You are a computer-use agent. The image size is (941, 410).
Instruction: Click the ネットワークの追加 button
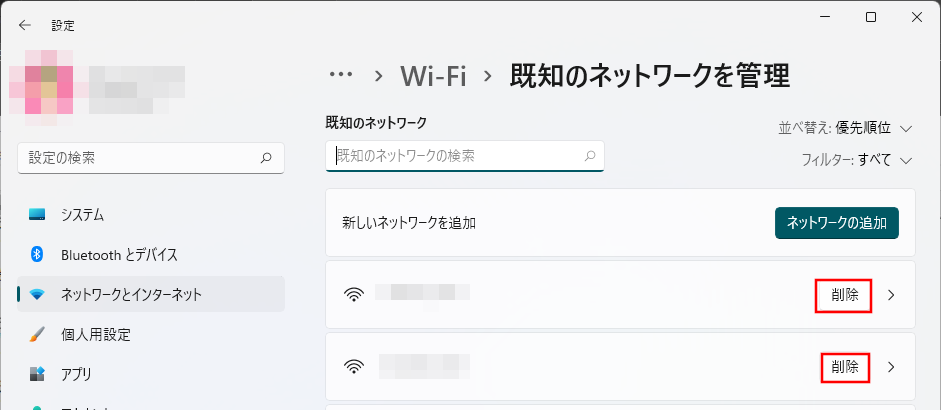(x=837, y=222)
